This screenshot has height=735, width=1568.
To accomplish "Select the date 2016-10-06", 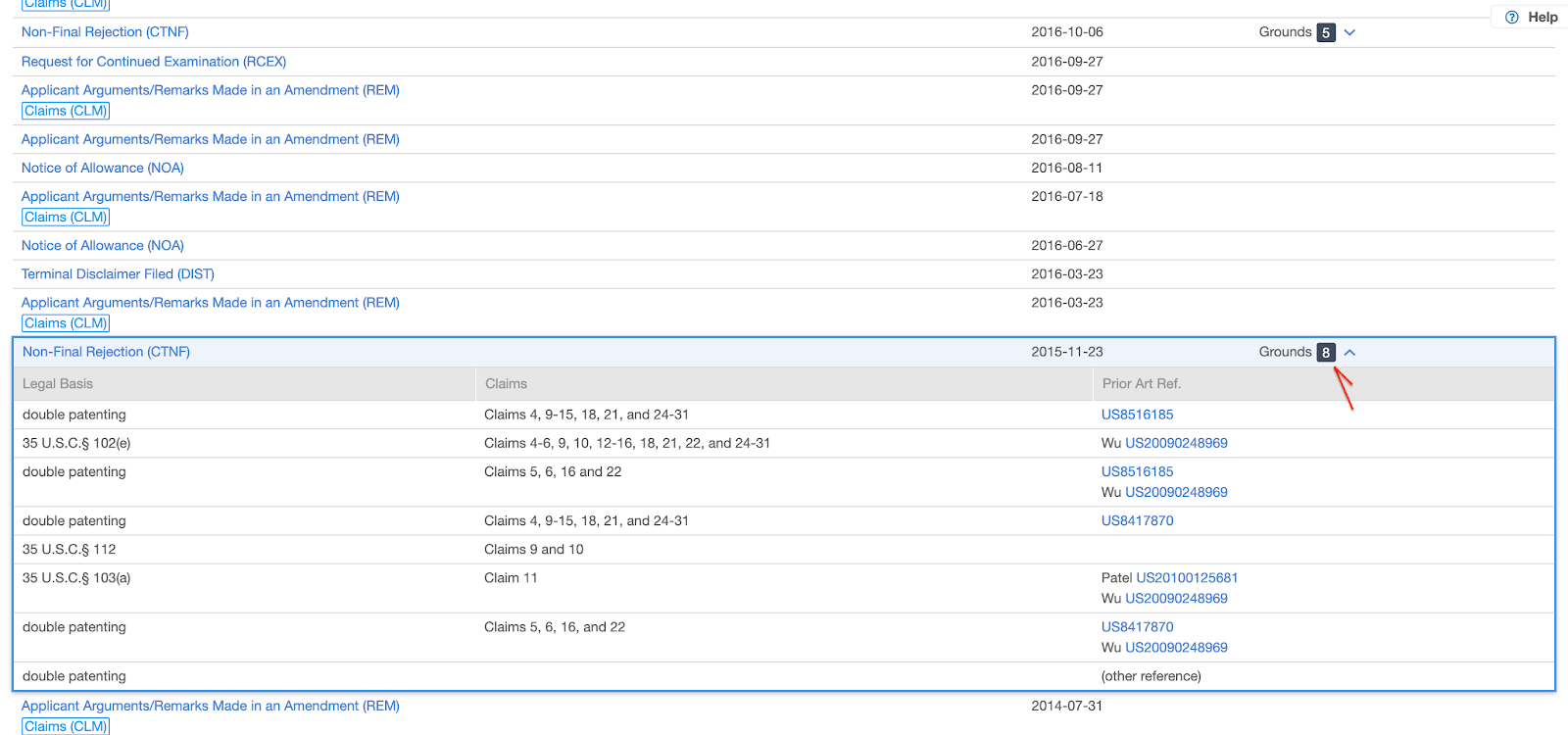I will coord(1067,32).
